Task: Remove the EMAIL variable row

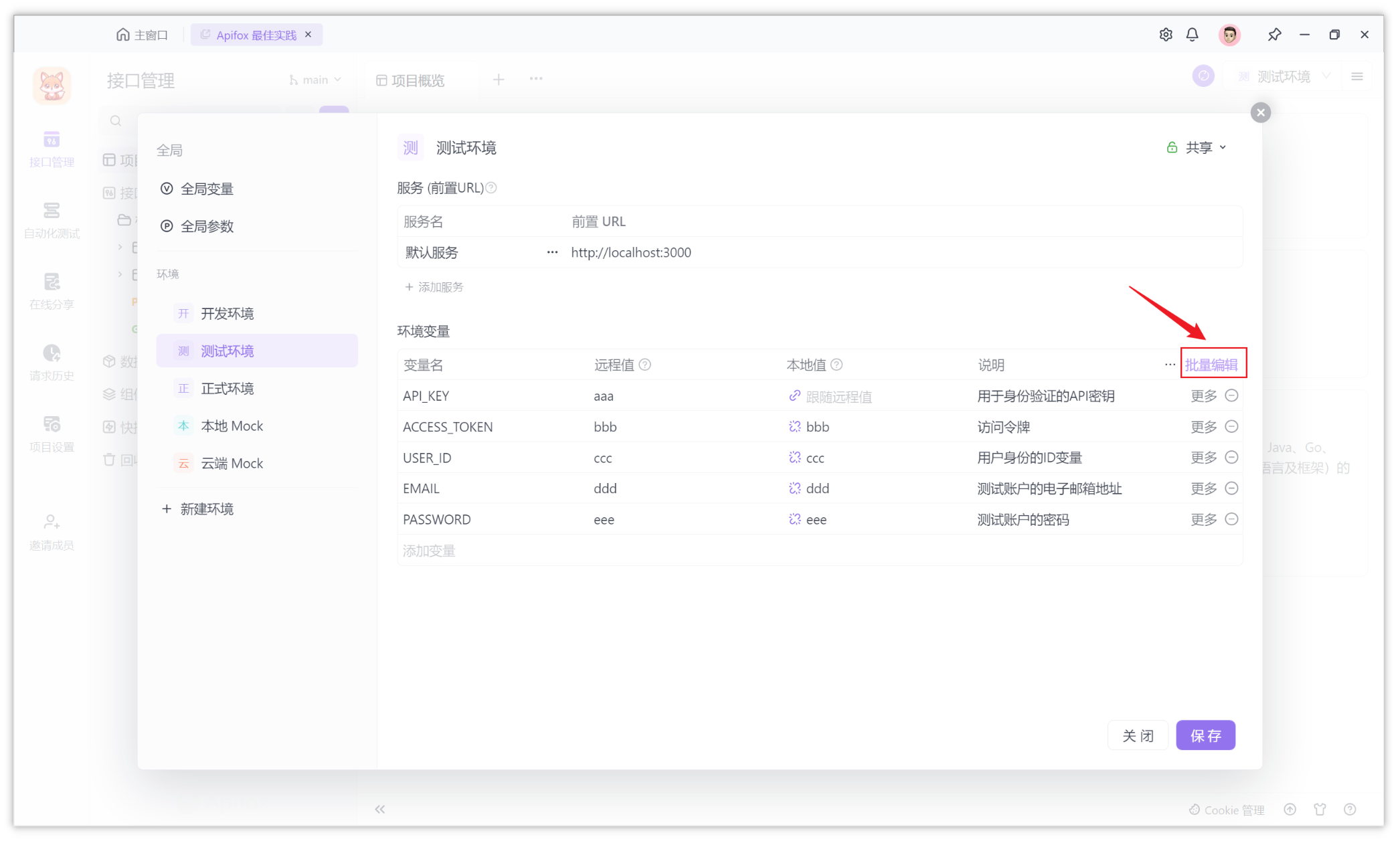Action: 1231,488
